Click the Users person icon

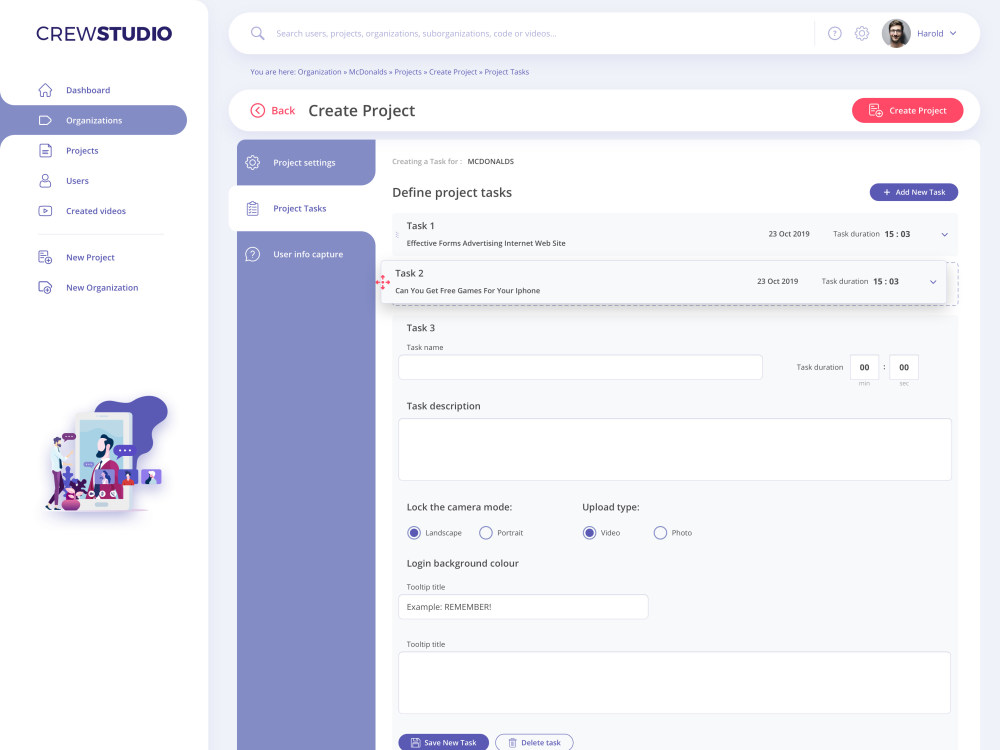click(x=45, y=180)
